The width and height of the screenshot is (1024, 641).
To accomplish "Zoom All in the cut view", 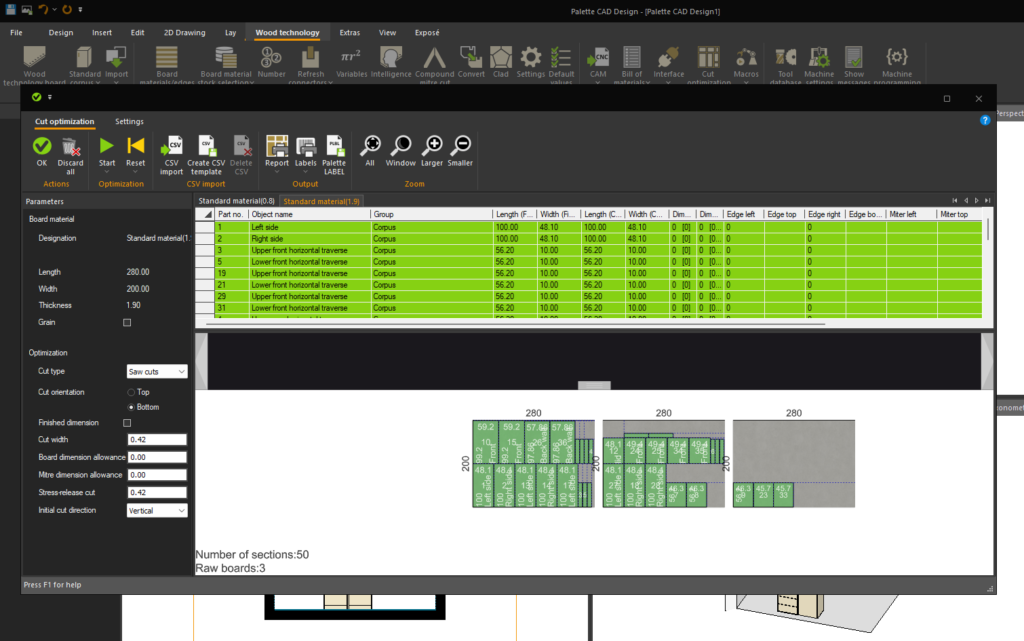I will [370, 146].
